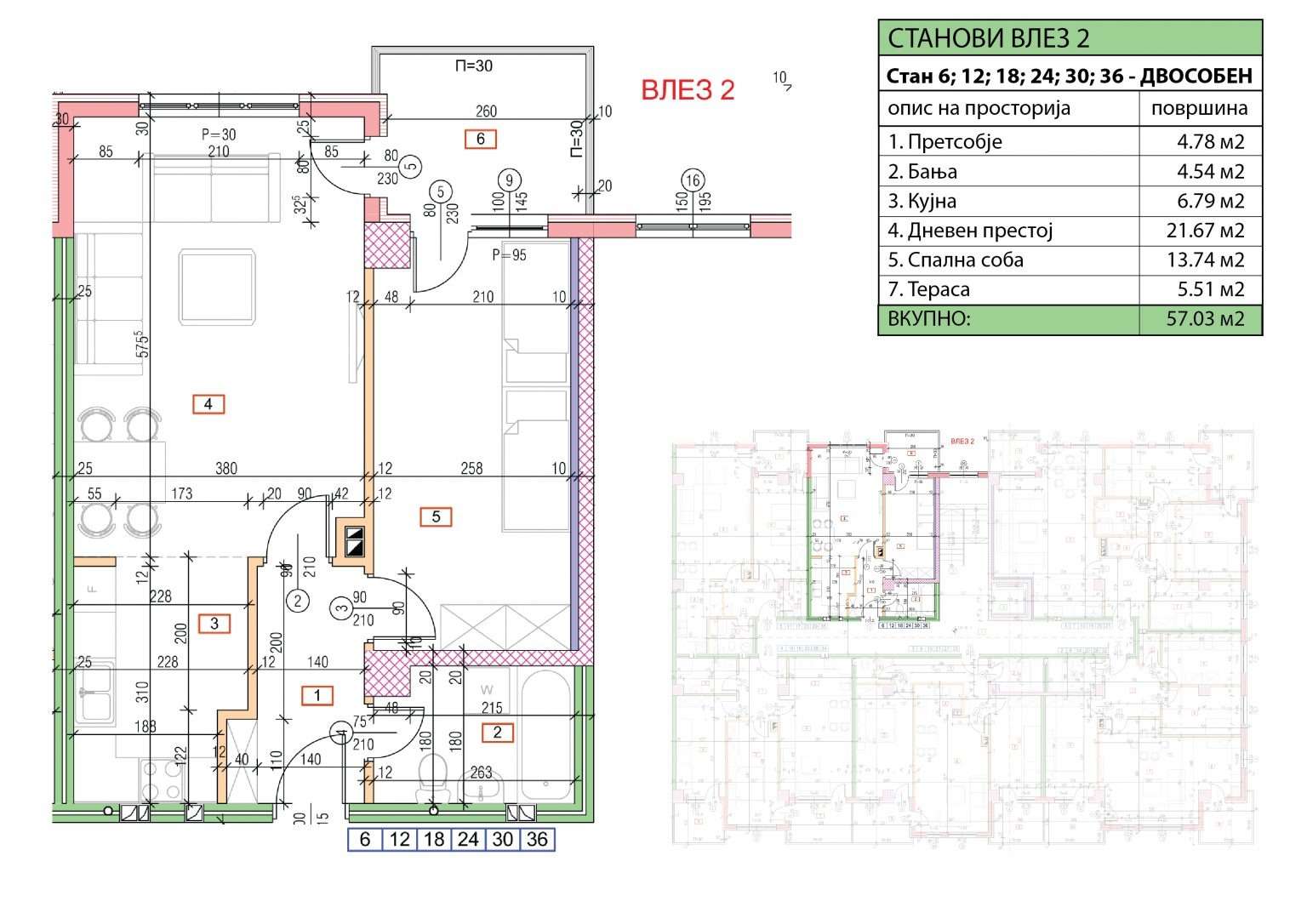This screenshot has height=924, width=1307.
Task: Click the red 'ВЛЕЗ 2' heading
Action: (688, 89)
